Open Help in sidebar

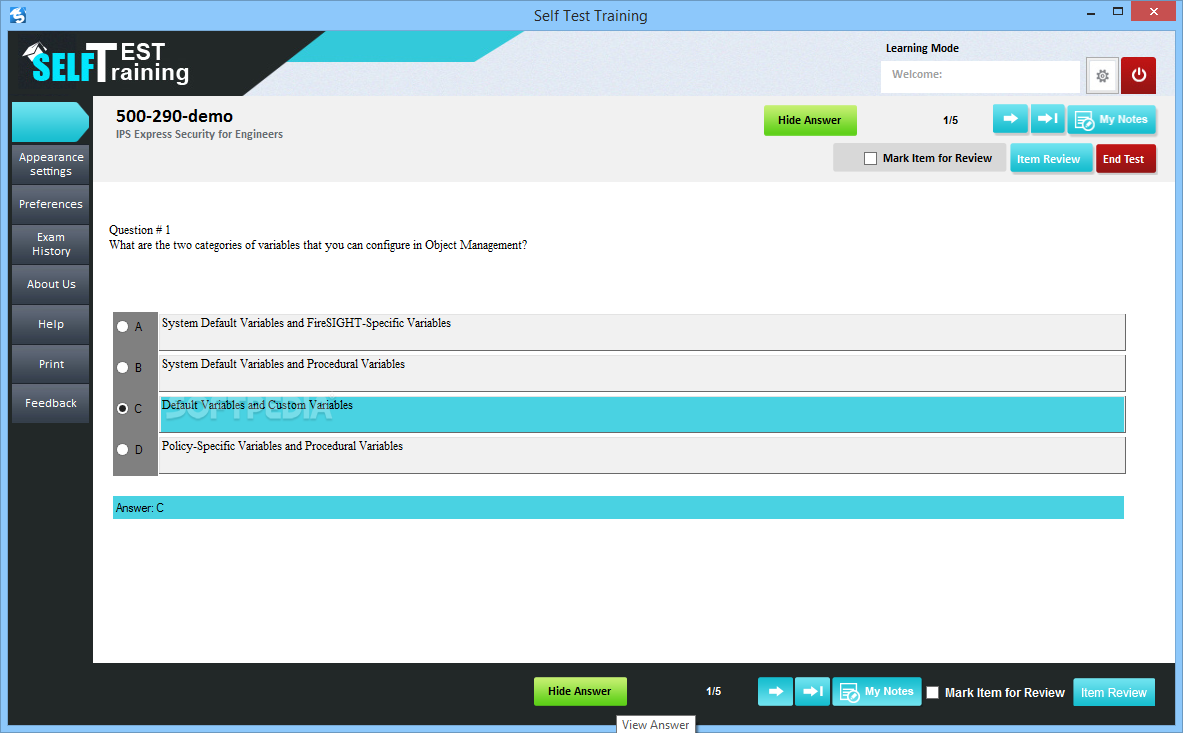(51, 324)
